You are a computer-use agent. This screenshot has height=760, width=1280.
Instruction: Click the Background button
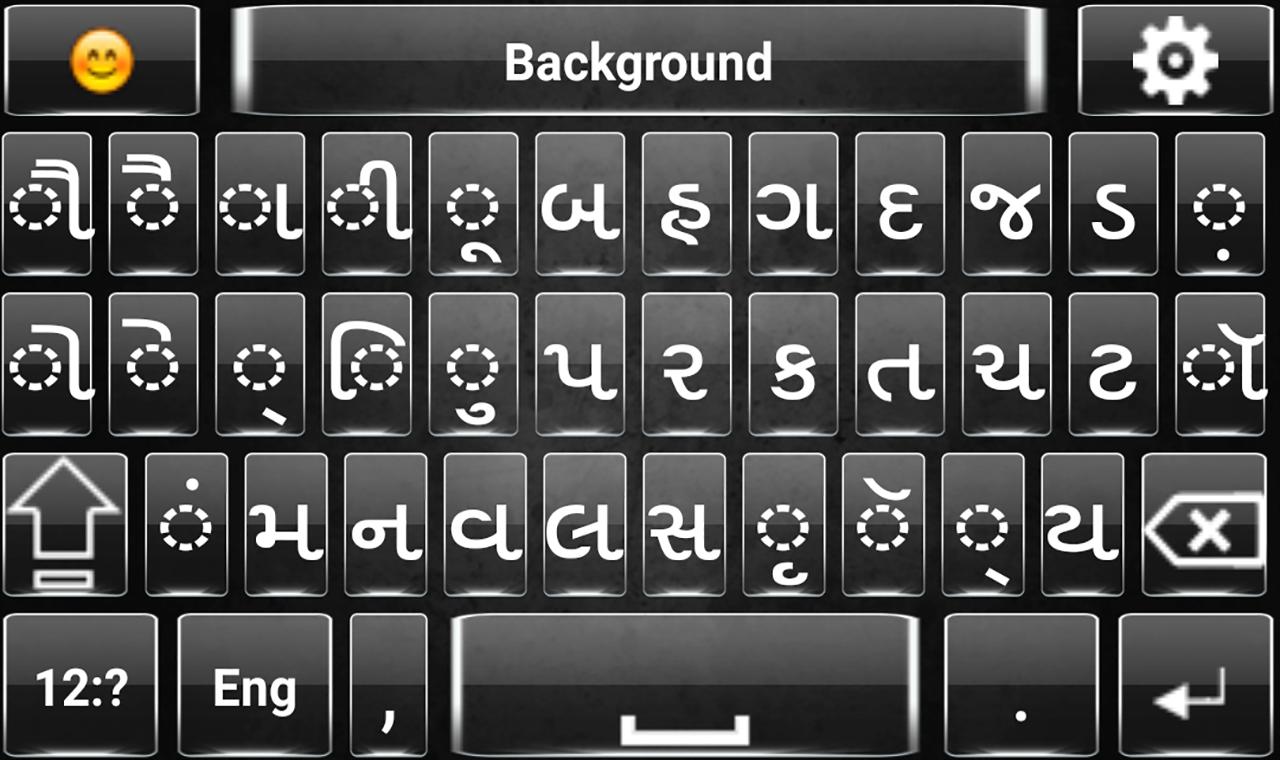[x=639, y=60]
